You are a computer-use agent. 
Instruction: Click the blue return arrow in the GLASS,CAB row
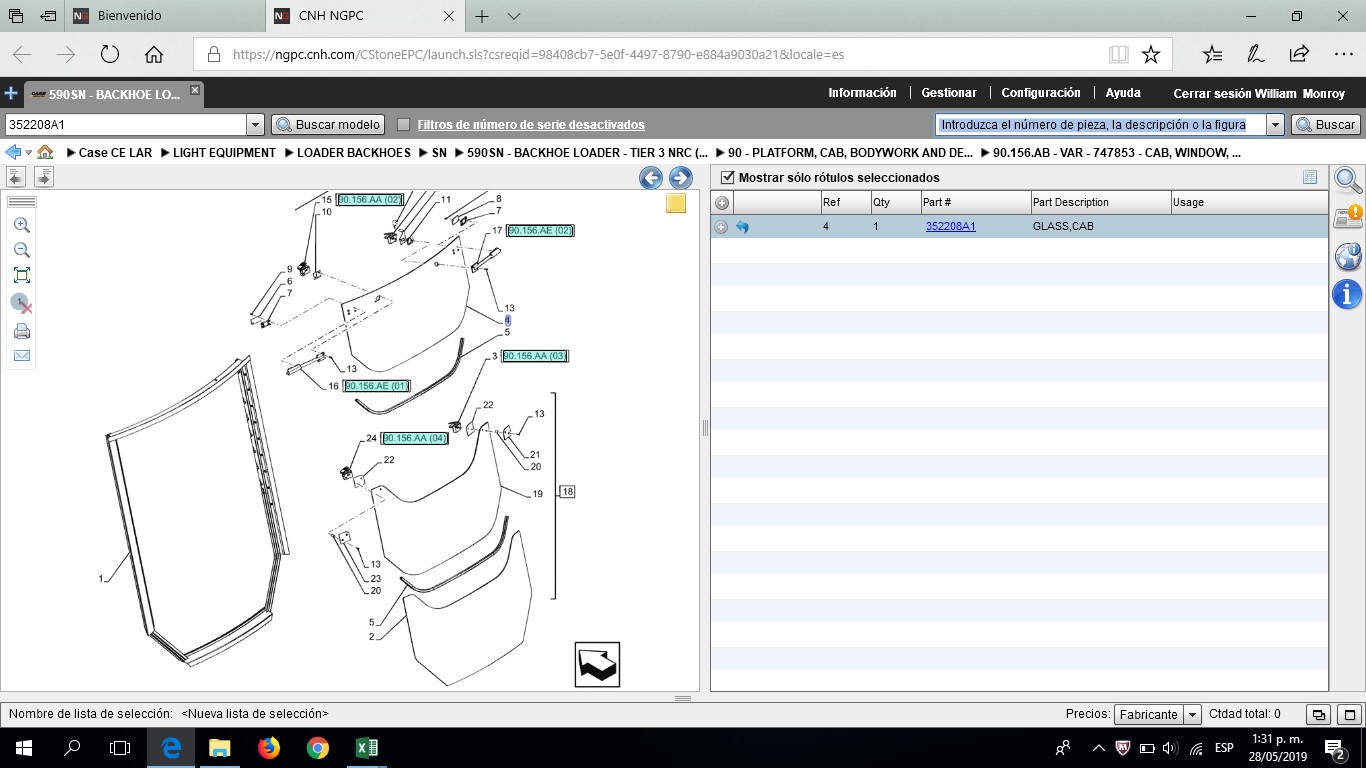742,227
